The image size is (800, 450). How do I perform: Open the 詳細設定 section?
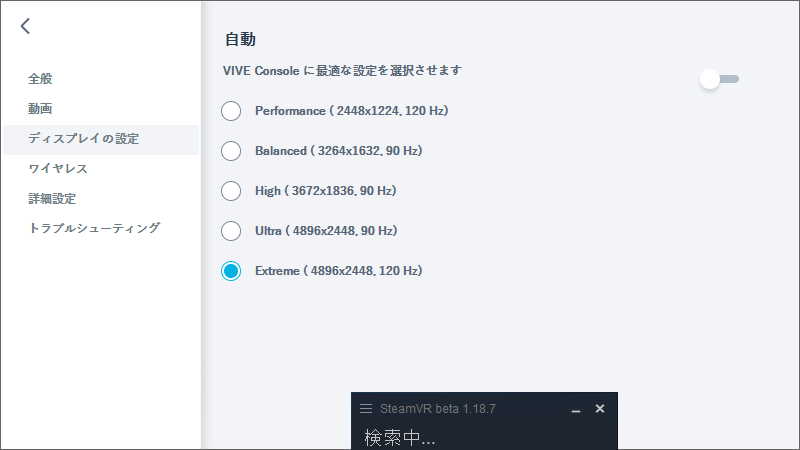(52, 198)
